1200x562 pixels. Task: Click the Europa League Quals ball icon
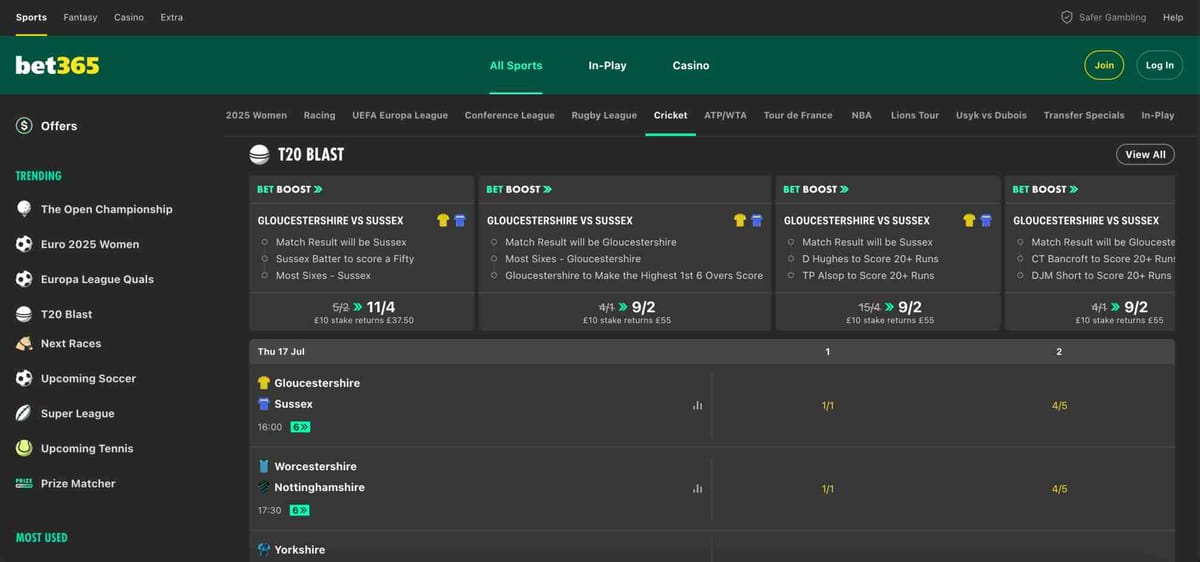click(24, 279)
